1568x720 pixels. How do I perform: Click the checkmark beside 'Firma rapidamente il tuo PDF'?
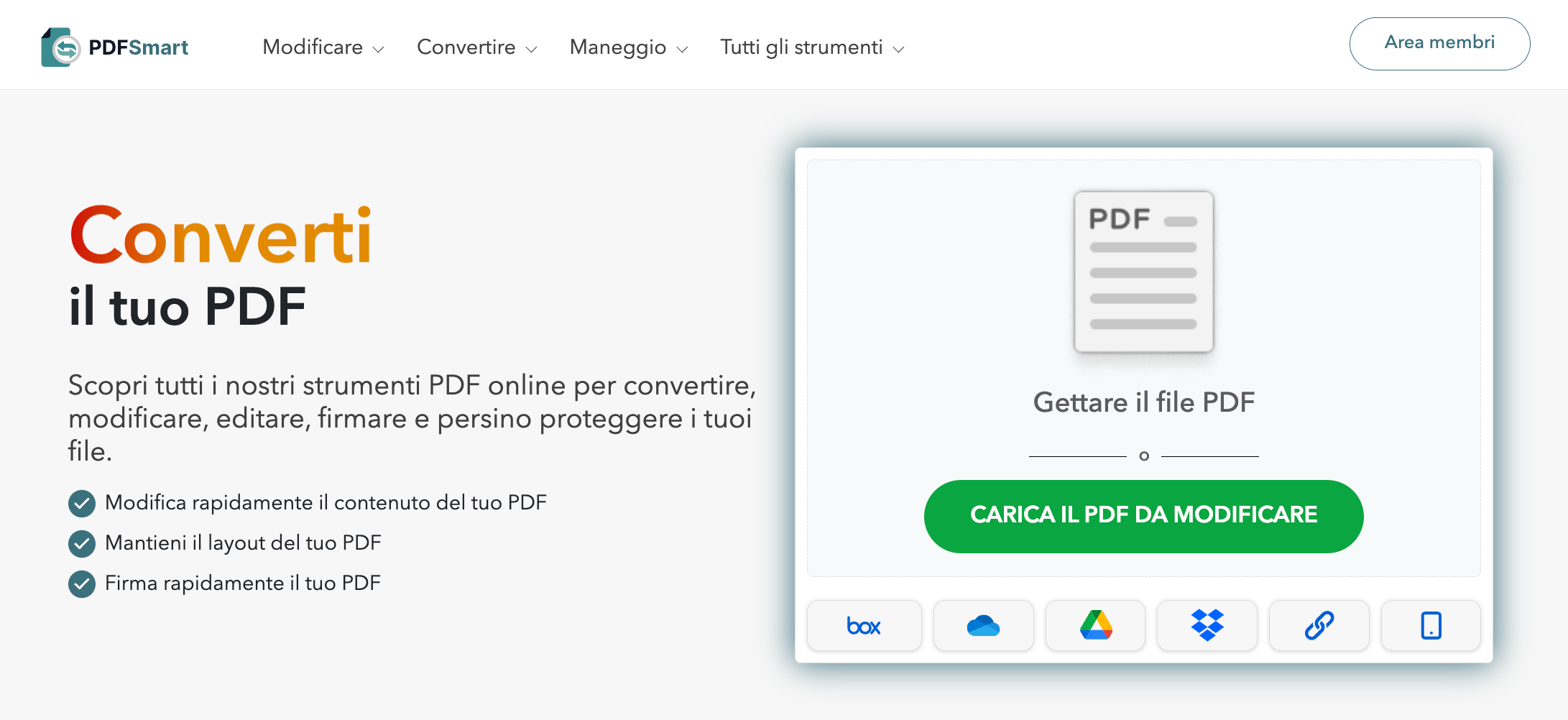[x=82, y=584]
